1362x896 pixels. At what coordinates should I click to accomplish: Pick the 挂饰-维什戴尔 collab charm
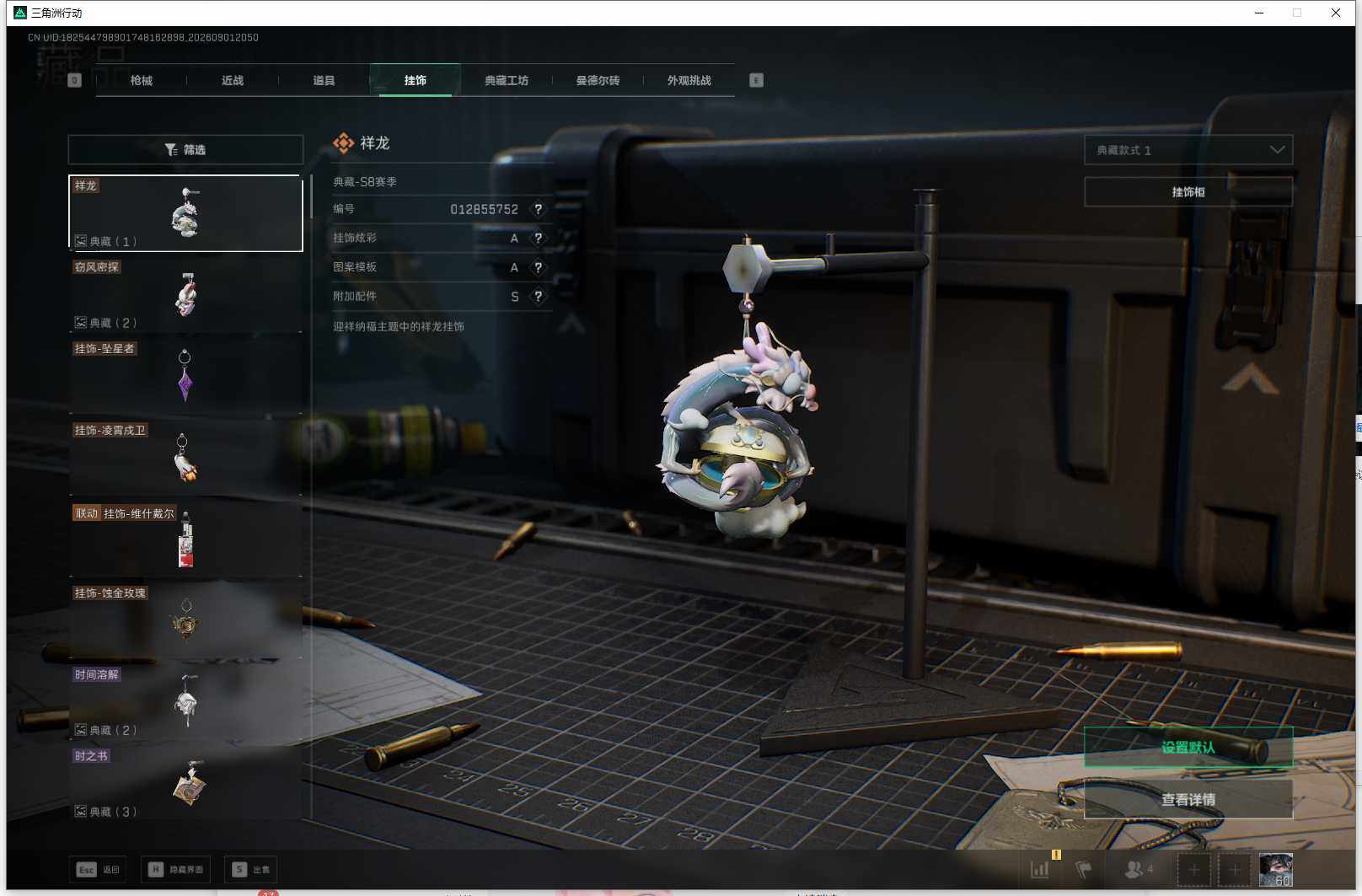185,539
